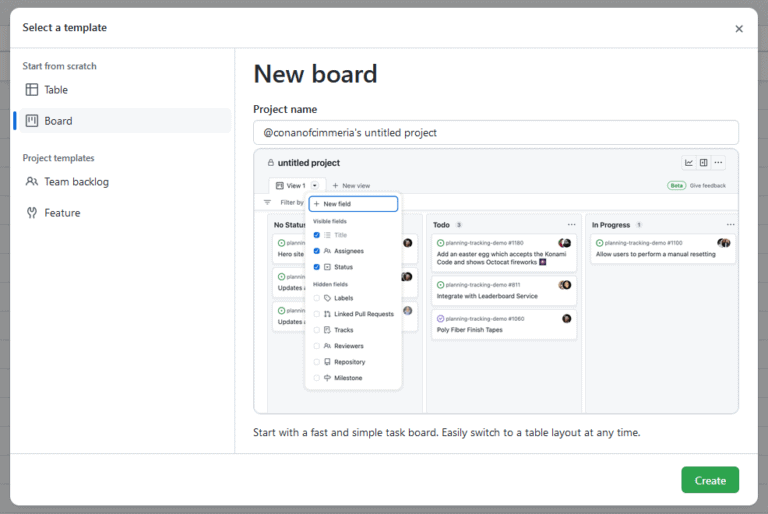Image resolution: width=768 pixels, height=514 pixels.
Task: Check the Tracks field checkbox
Action: click(x=316, y=330)
